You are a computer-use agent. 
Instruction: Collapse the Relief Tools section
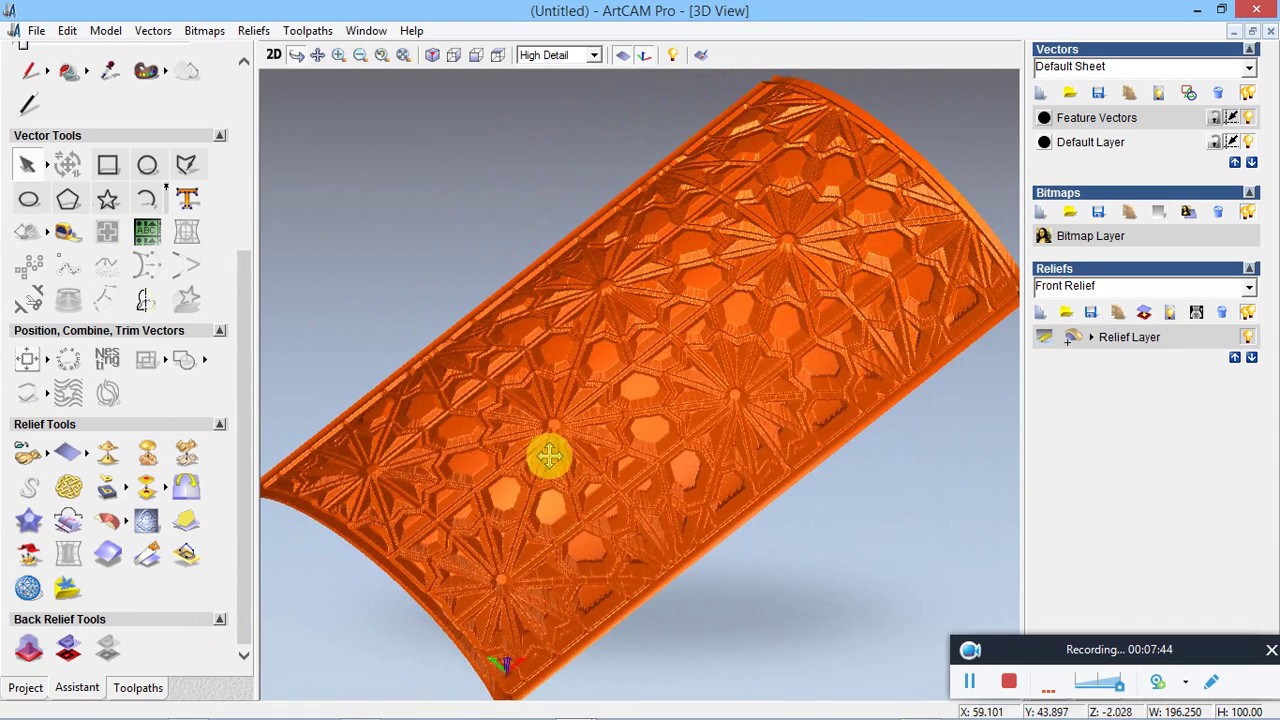[x=220, y=424]
